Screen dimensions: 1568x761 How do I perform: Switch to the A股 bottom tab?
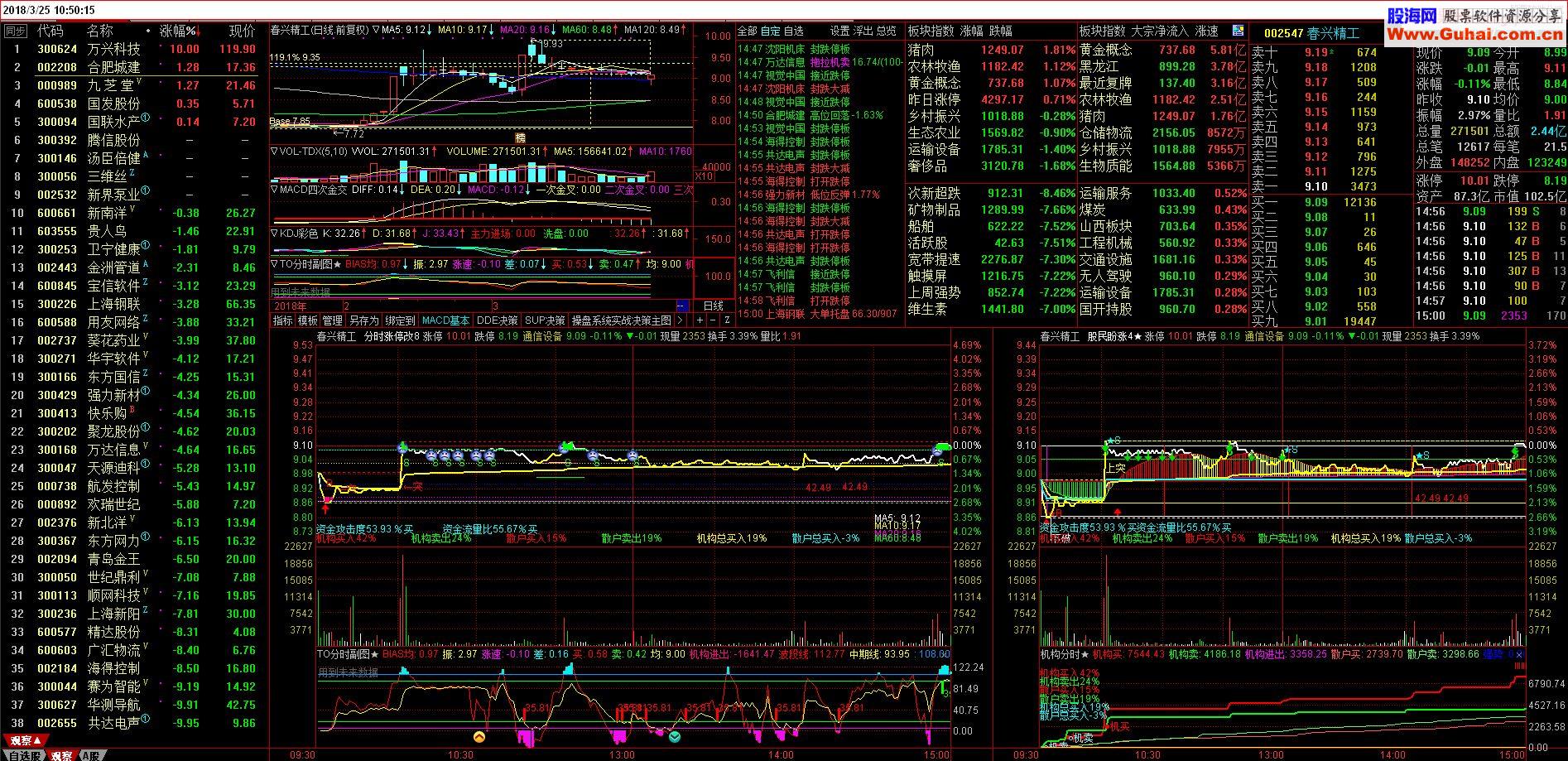(91, 755)
